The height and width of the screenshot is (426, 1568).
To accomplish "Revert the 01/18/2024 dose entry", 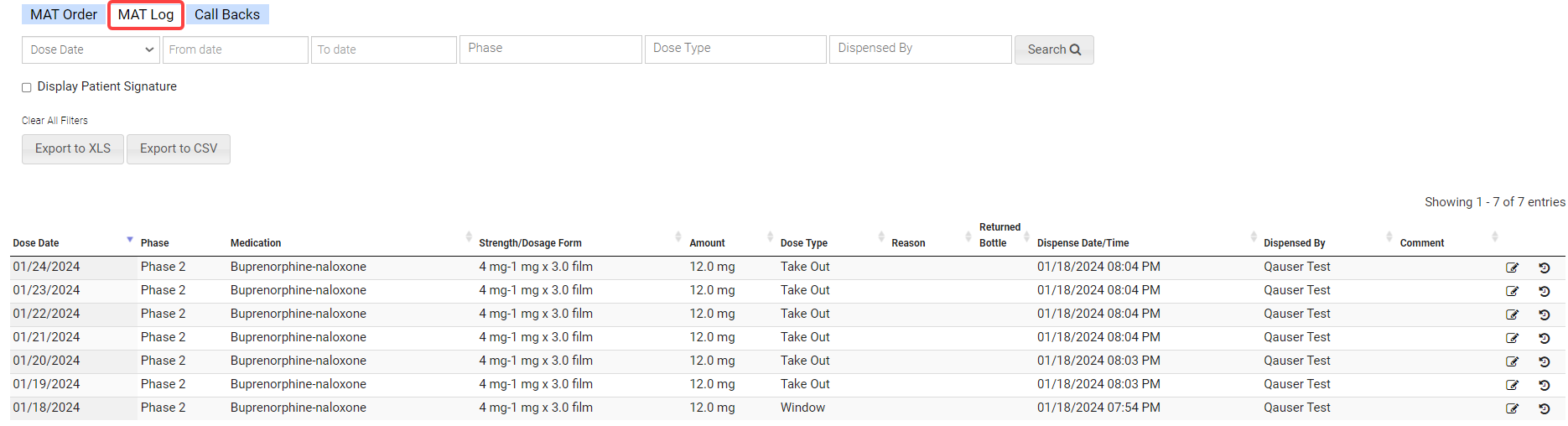I will pos(1544,409).
